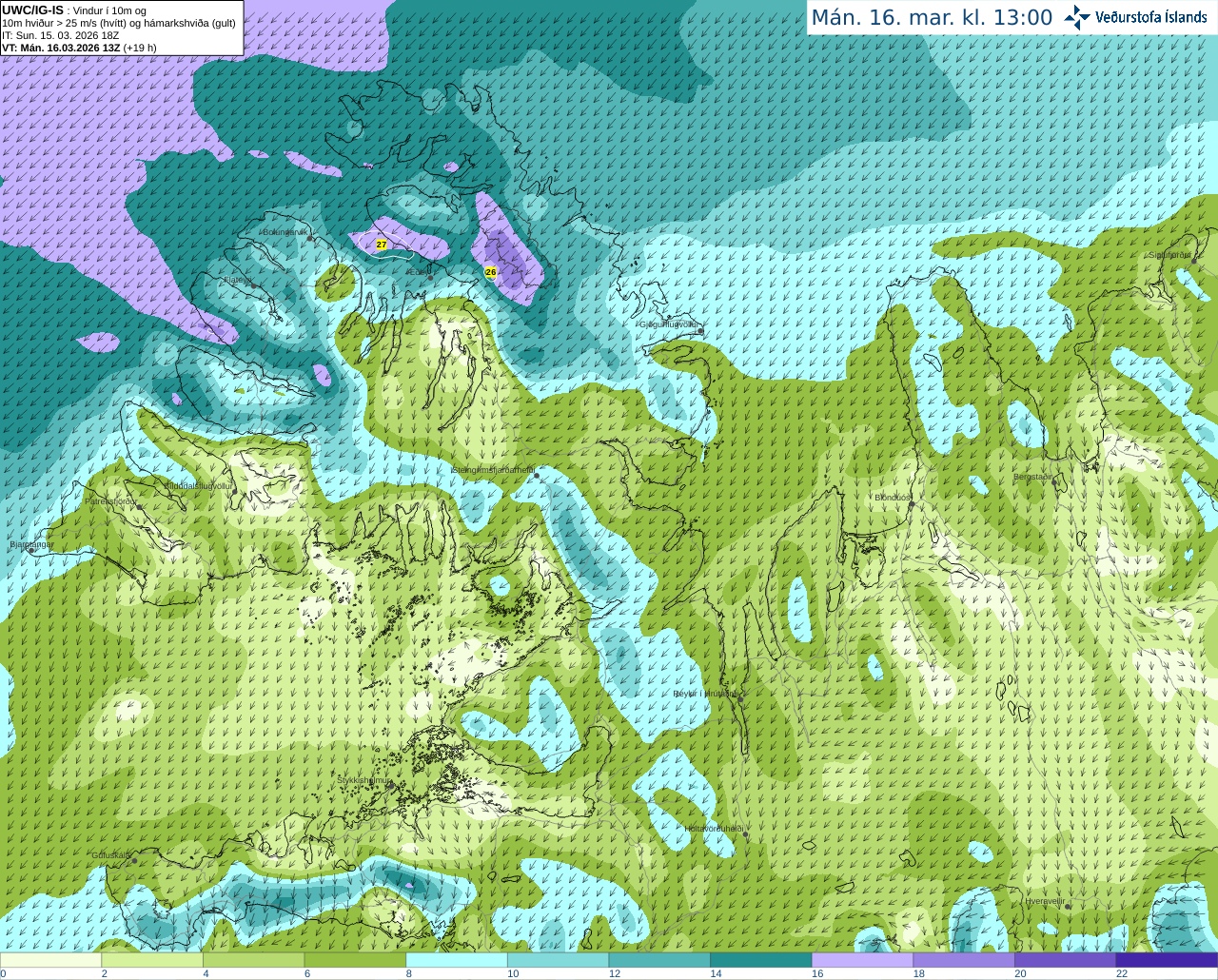This screenshot has height=980, width=1218.
Task: Click the Bergstaðir station label
Action: click(x=1032, y=477)
